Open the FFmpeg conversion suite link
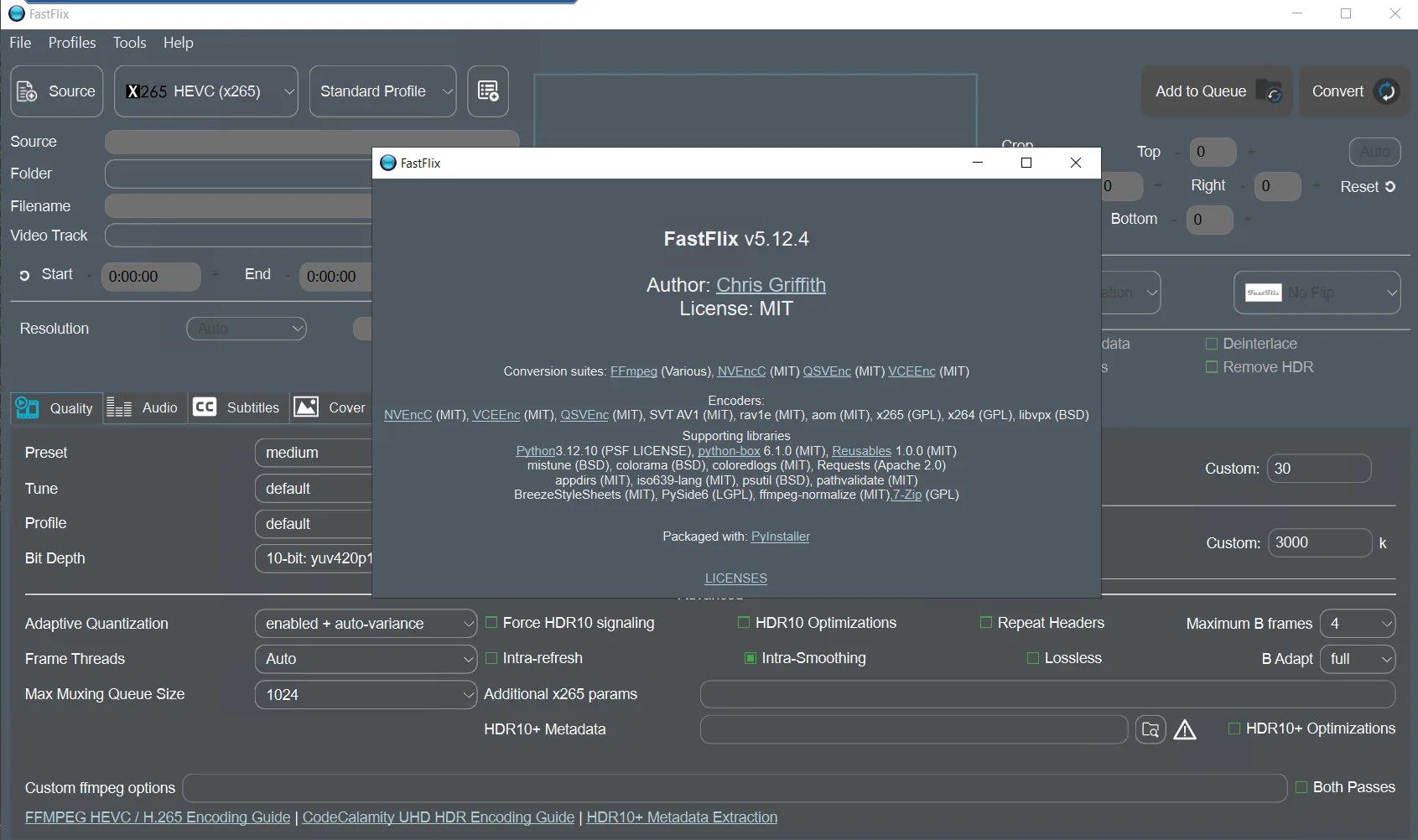 click(633, 371)
